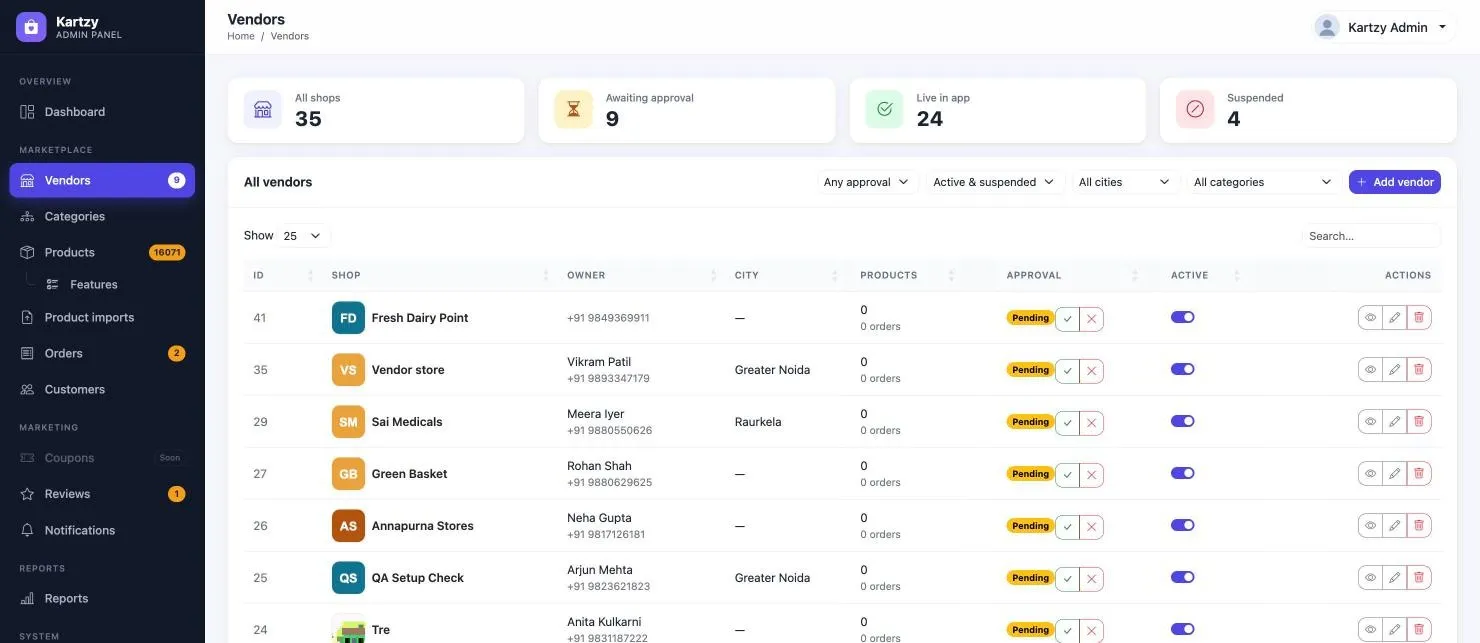The image size is (1480, 643).
Task: Click the Awaiting approval hourglass icon
Action: pos(573,109)
